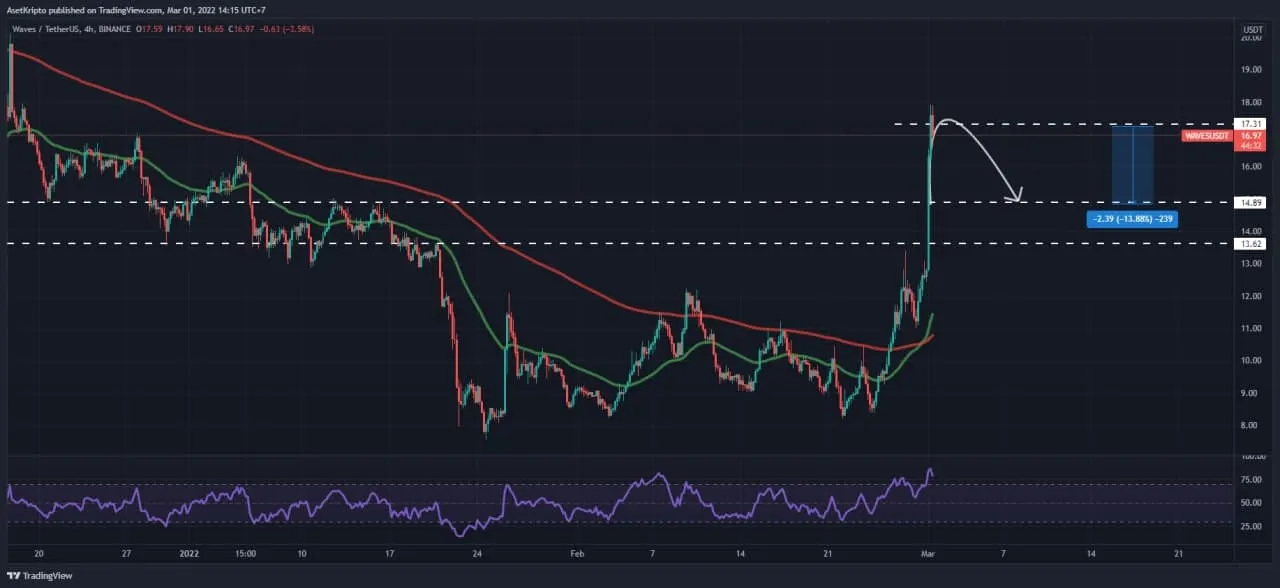
Task: Click the AsetKripto author name
Action: point(27,9)
